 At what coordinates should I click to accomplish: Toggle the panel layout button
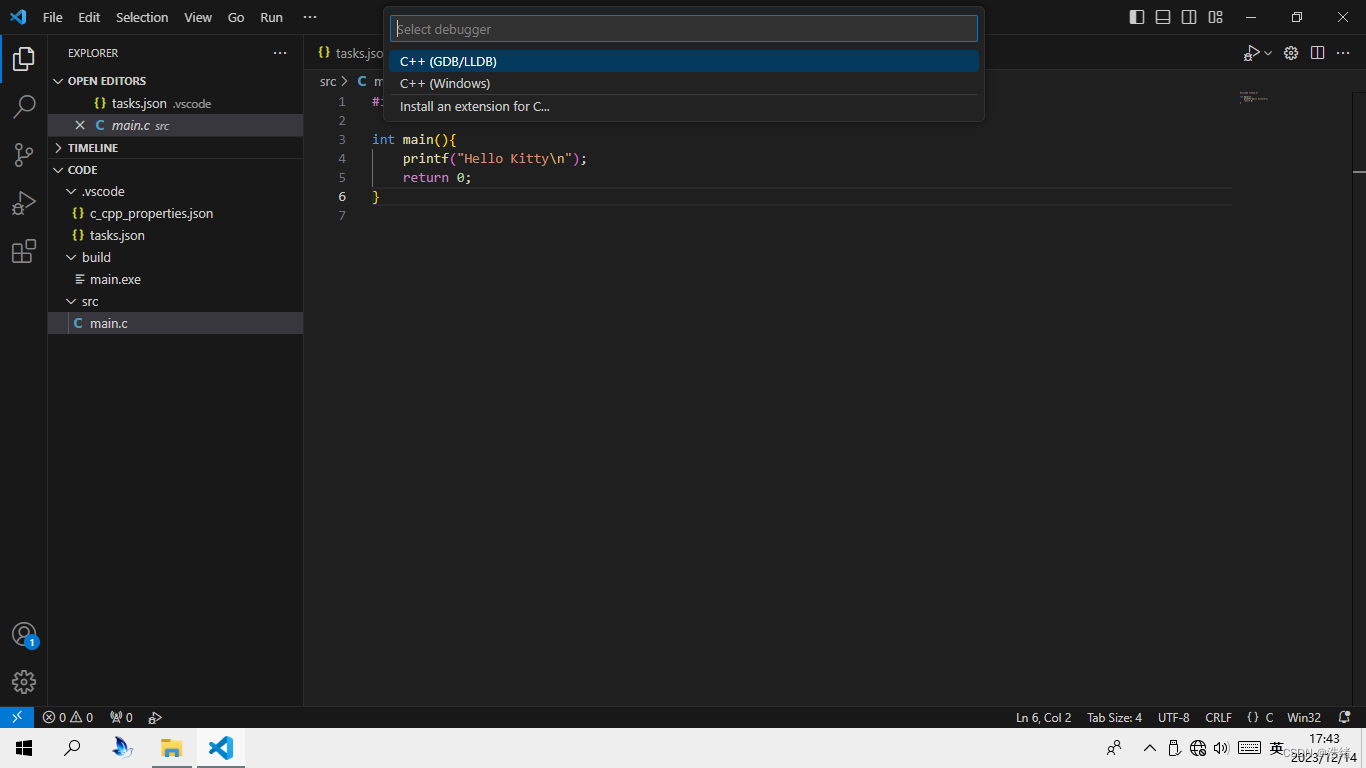(1163, 17)
